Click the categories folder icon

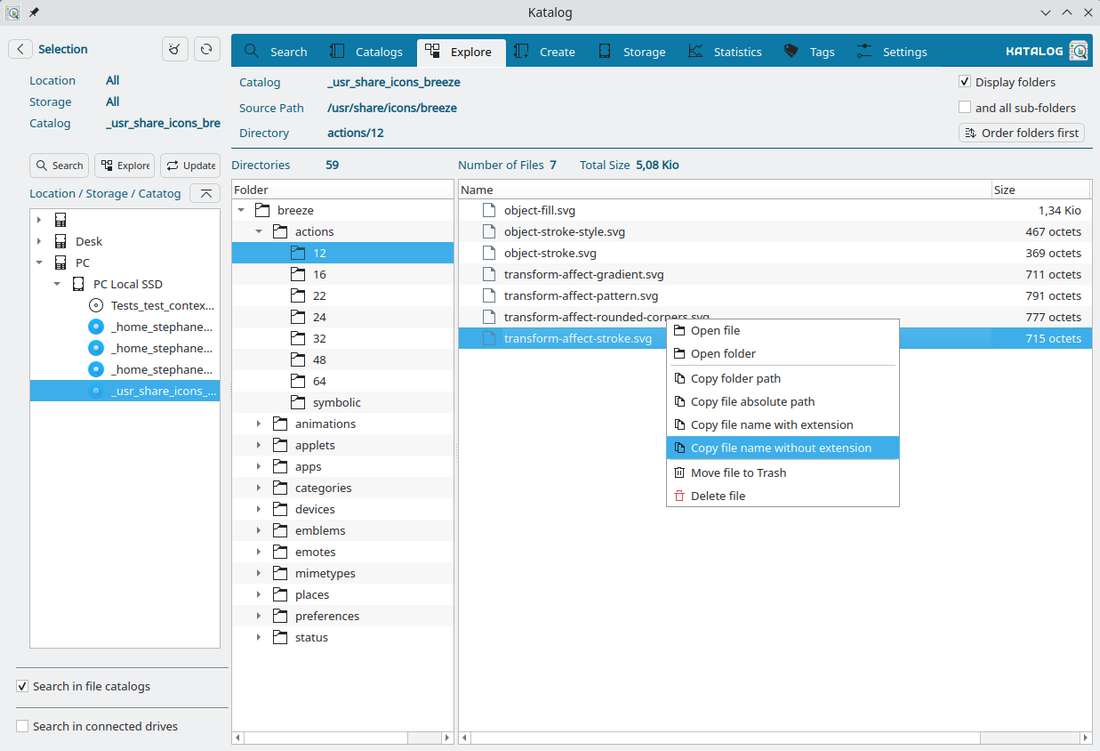tap(280, 488)
